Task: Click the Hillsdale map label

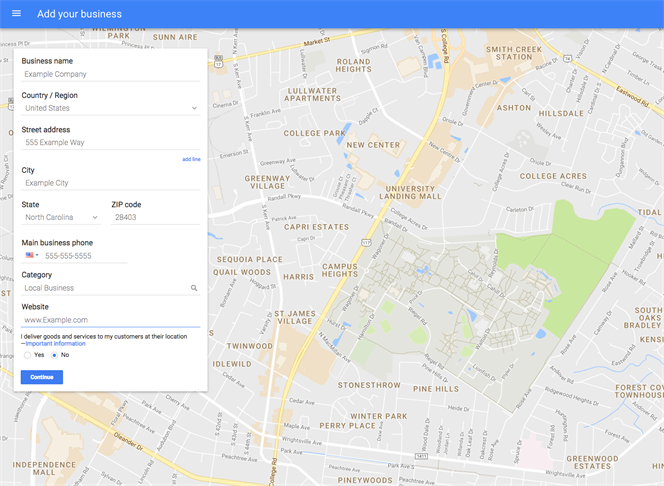Action: (x=561, y=113)
